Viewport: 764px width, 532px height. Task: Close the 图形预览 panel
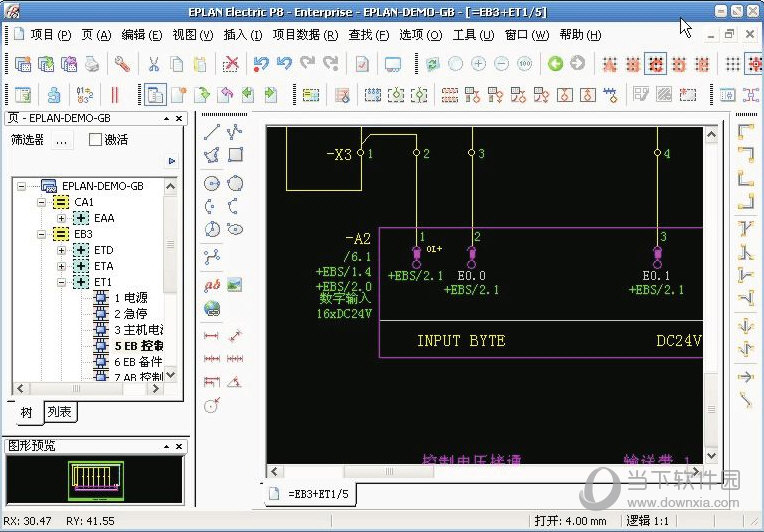tap(179, 446)
